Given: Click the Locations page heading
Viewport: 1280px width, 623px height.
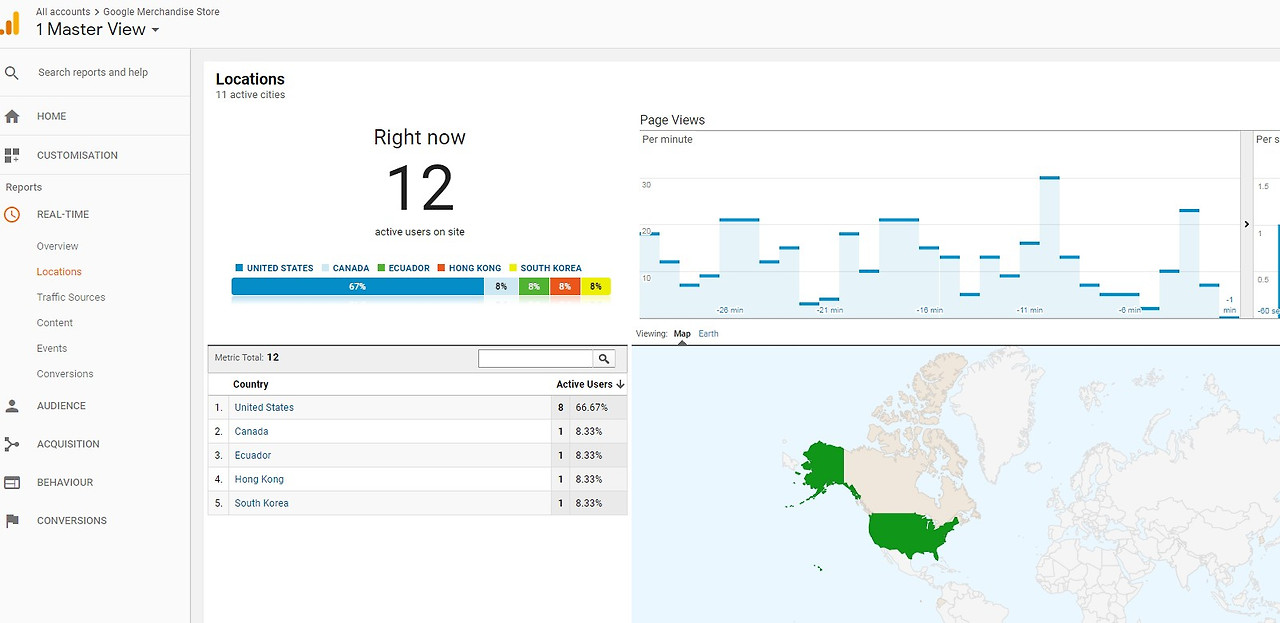Looking at the screenshot, I should tap(250, 79).
